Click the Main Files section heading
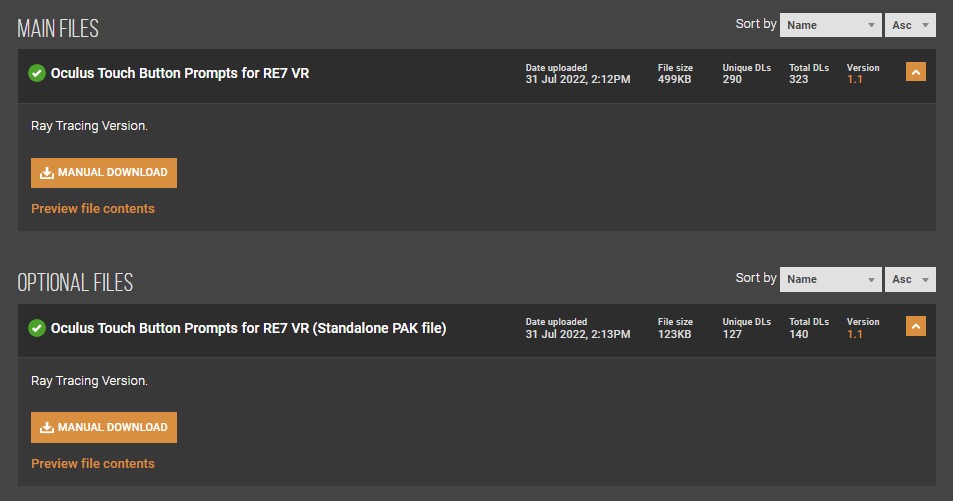This screenshot has width=953, height=501. (x=58, y=28)
